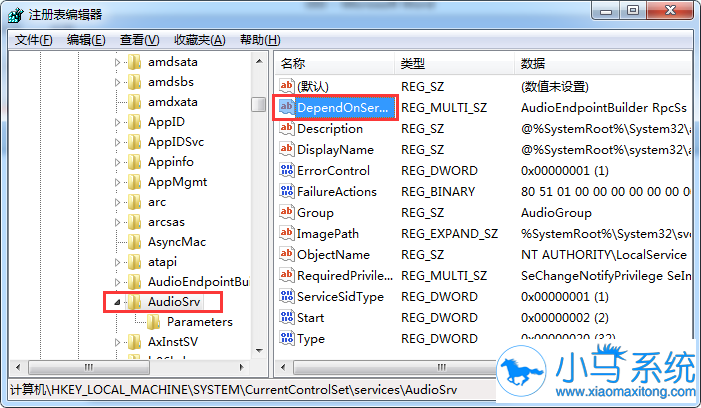
Task: Click the DWORD icon of the Type value
Action: pyautogui.click(x=287, y=338)
